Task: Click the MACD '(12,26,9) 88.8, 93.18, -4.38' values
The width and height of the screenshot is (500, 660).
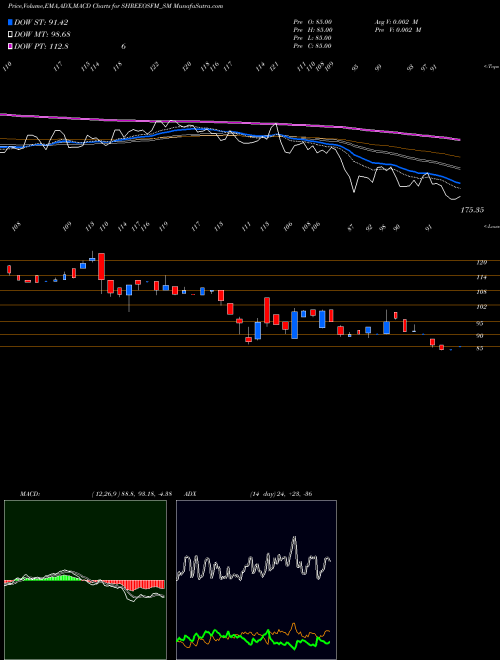Action: [x=131, y=494]
